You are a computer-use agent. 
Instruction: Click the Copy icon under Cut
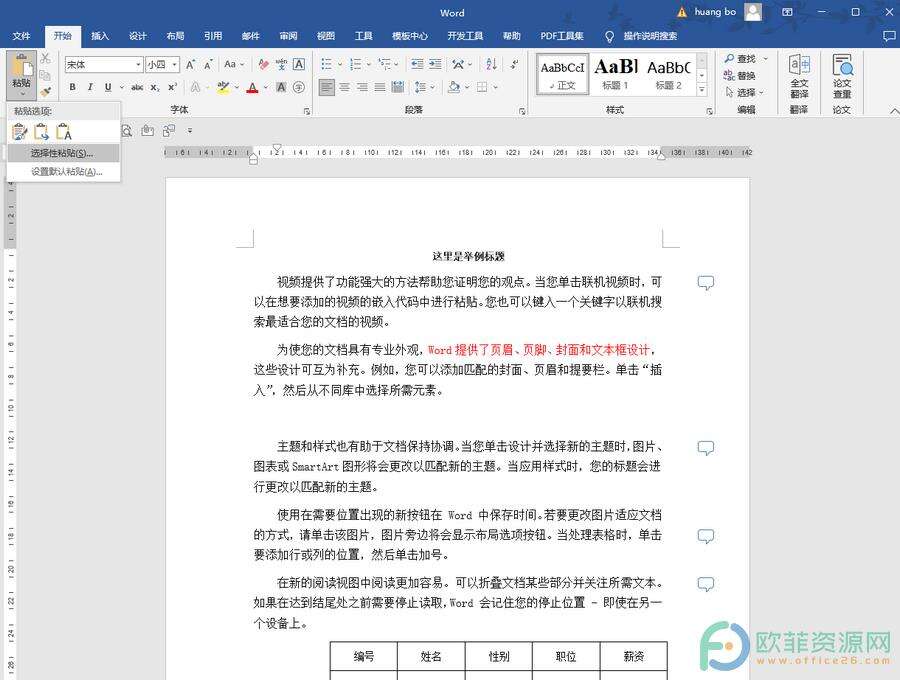[x=45, y=75]
